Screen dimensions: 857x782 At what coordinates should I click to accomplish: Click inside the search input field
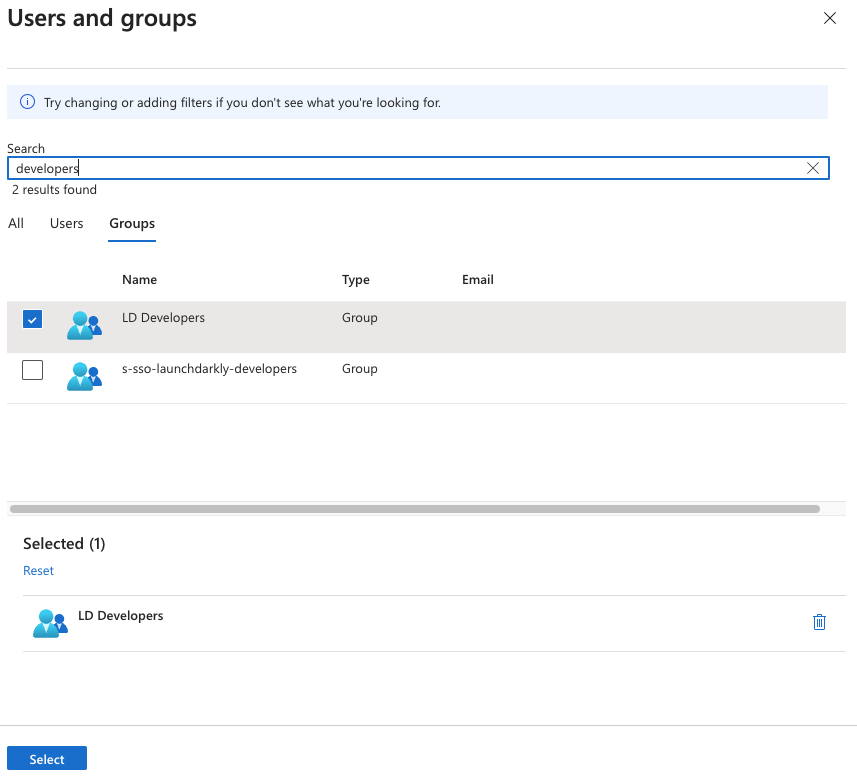click(x=400, y=168)
